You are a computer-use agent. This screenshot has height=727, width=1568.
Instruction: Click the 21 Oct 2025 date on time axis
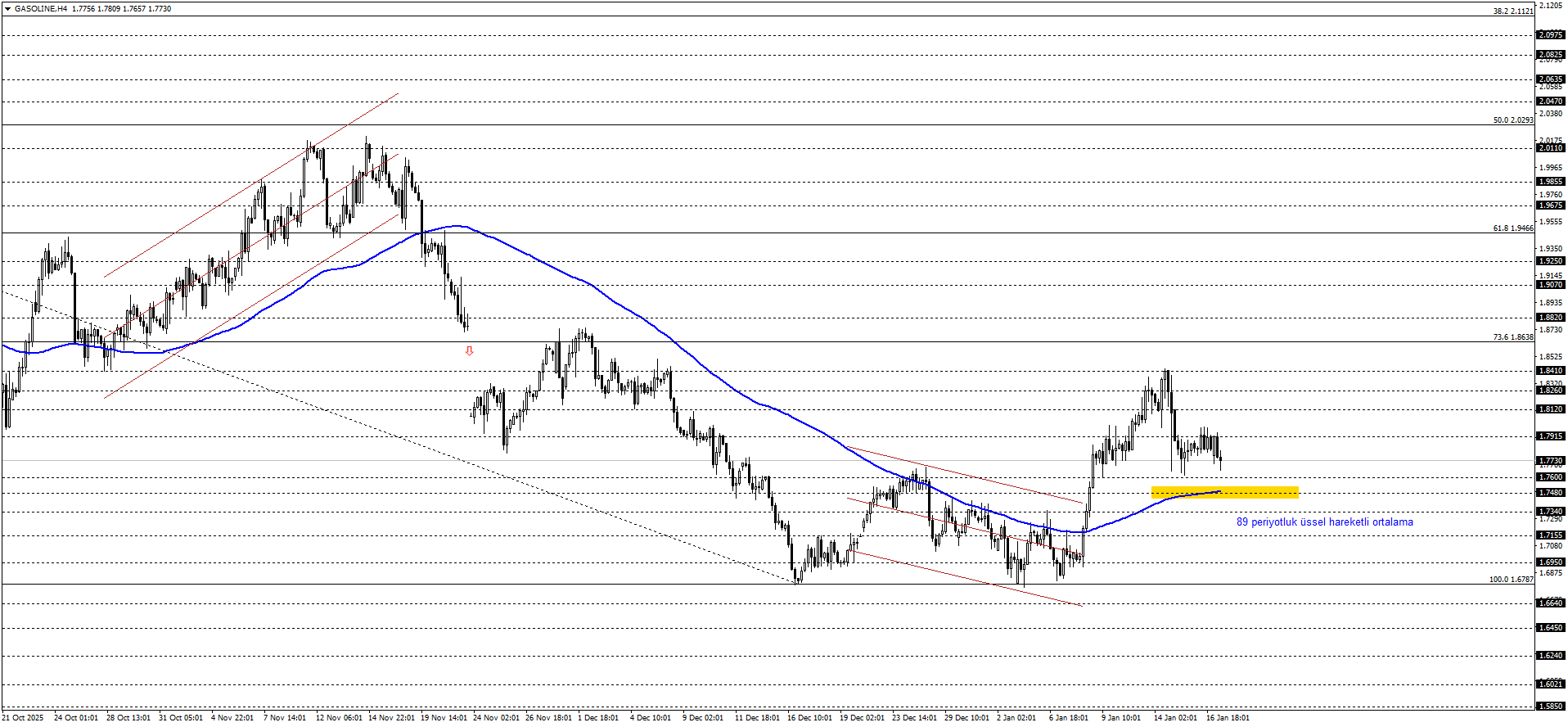(x=23, y=718)
